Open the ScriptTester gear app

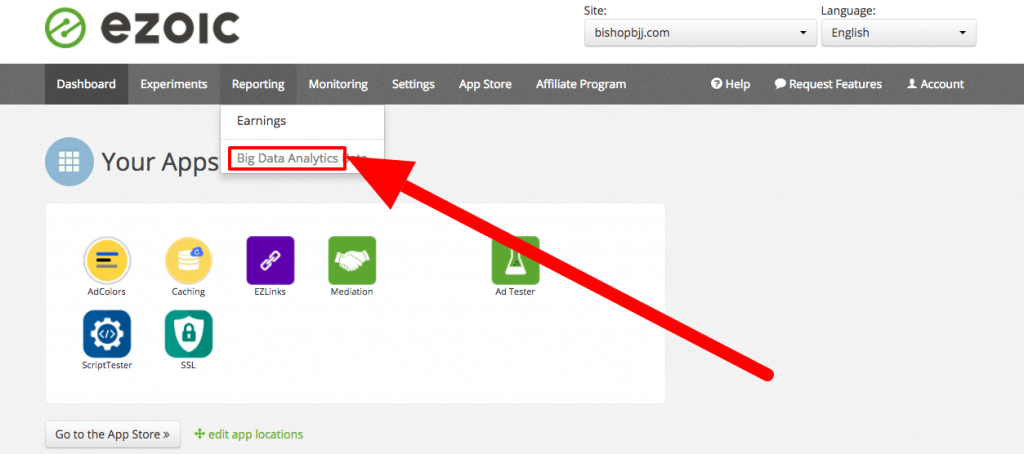click(x=107, y=334)
